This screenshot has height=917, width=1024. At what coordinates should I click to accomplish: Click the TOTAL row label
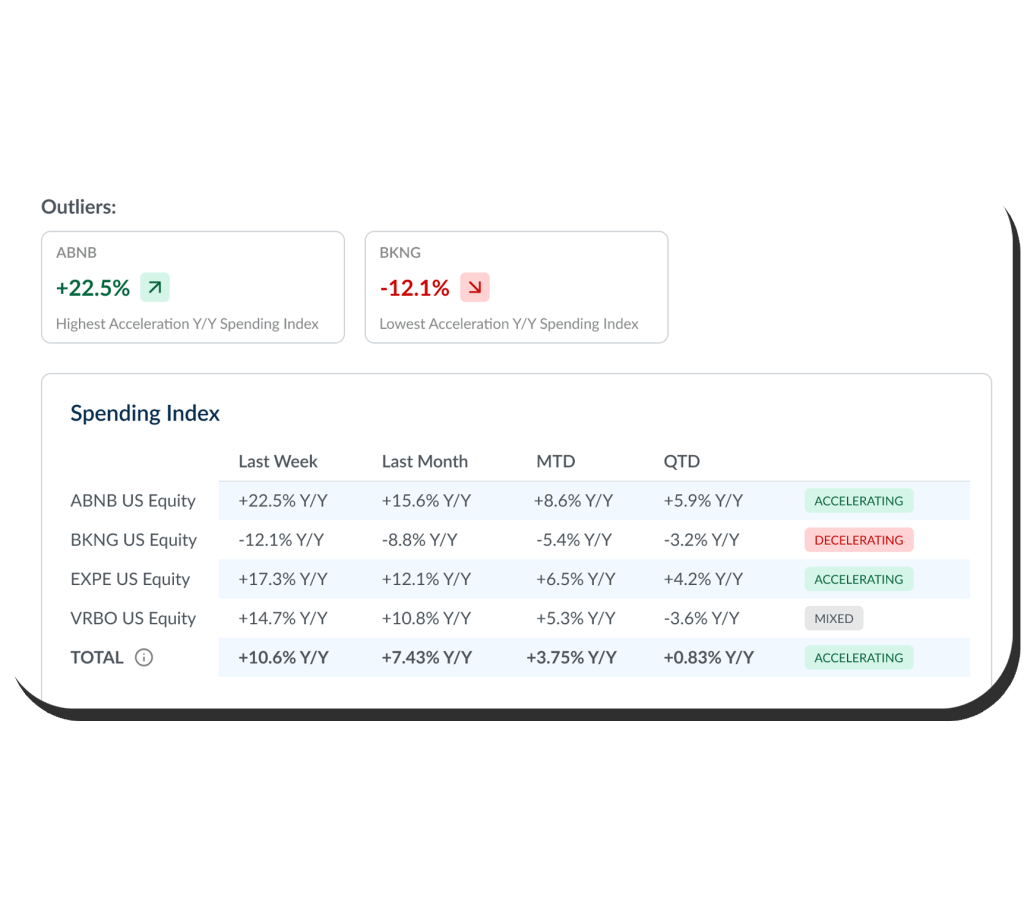pyautogui.click(x=97, y=657)
